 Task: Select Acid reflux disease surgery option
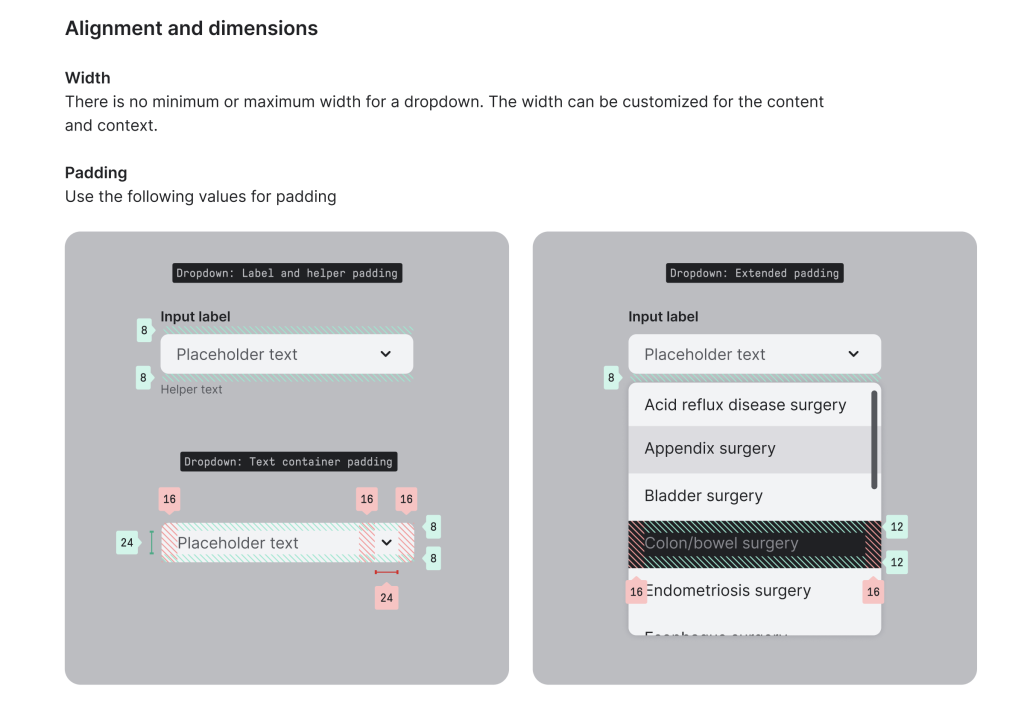(x=745, y=405)
